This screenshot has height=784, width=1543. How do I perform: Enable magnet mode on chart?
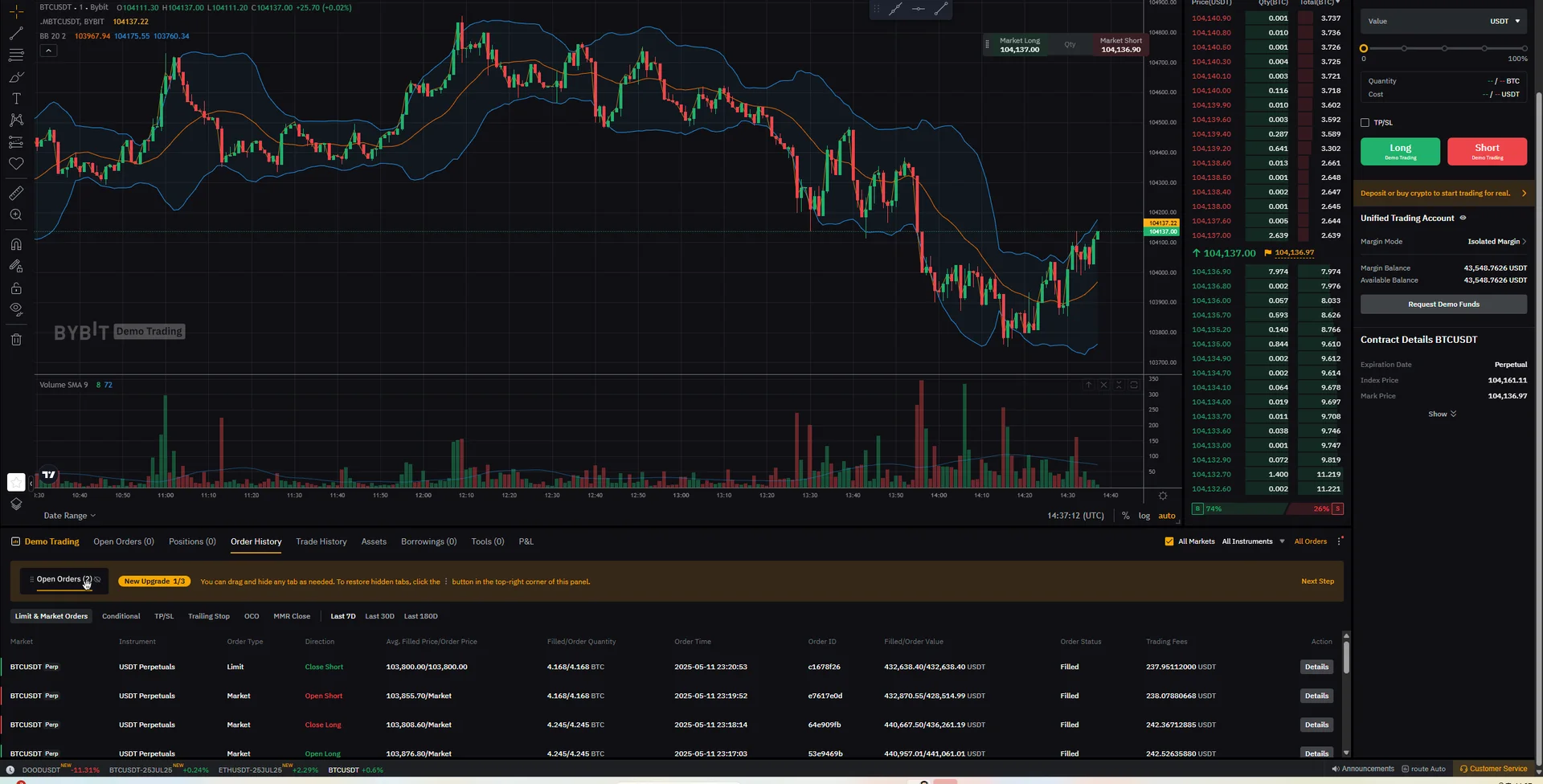click(16, 245)
